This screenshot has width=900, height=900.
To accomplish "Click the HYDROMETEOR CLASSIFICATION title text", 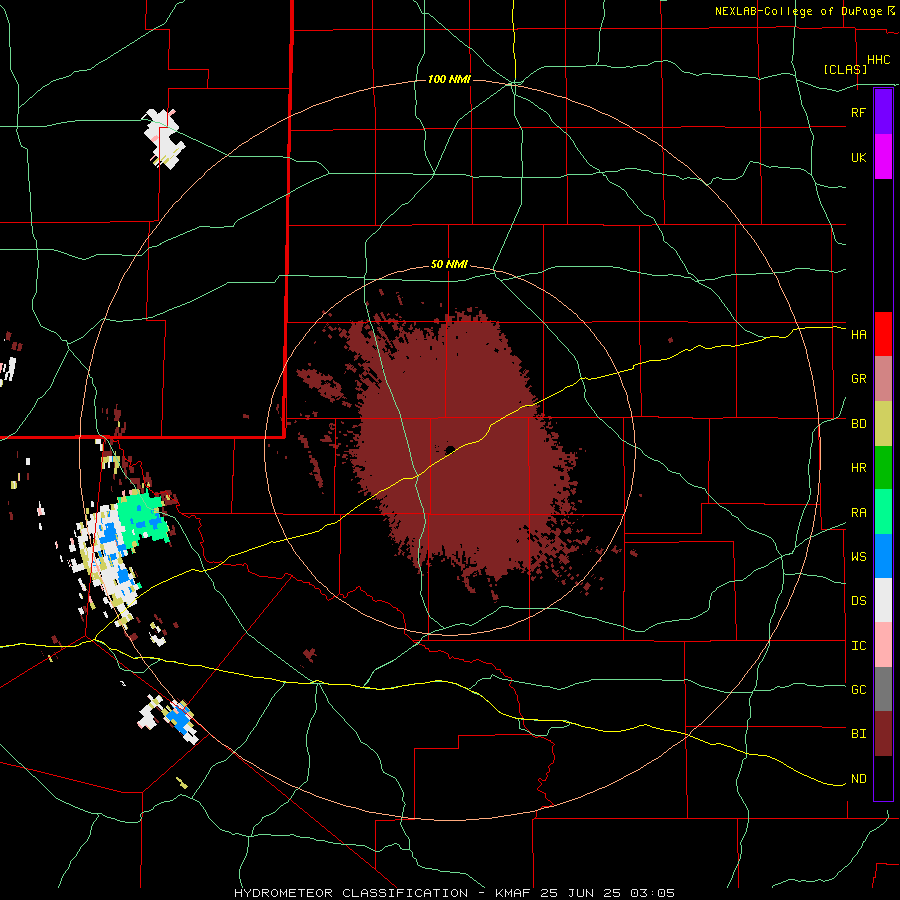I will [x=351, y=893].
